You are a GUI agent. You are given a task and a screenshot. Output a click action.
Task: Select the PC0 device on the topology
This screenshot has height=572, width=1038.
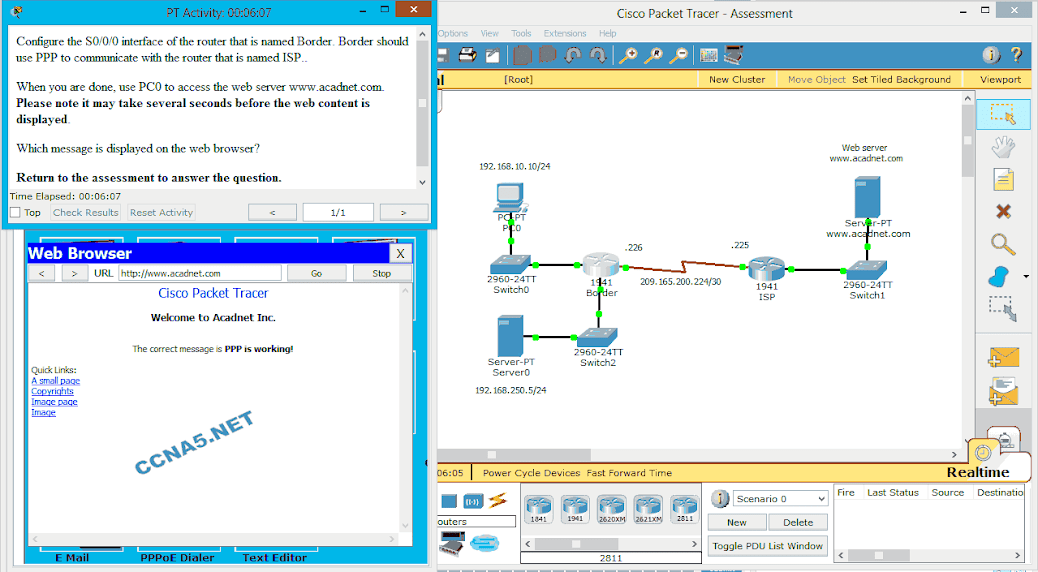pos(510,197)
